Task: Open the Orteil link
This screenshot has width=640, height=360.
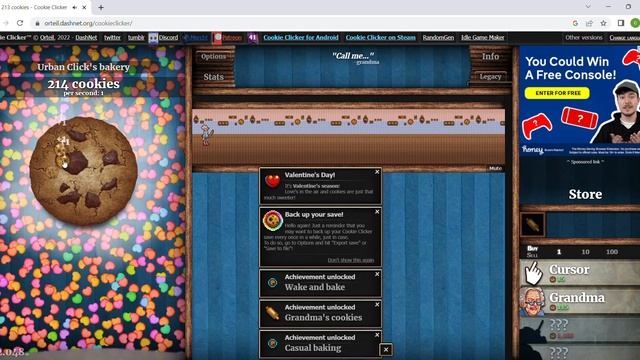Action: coord(47,38)
